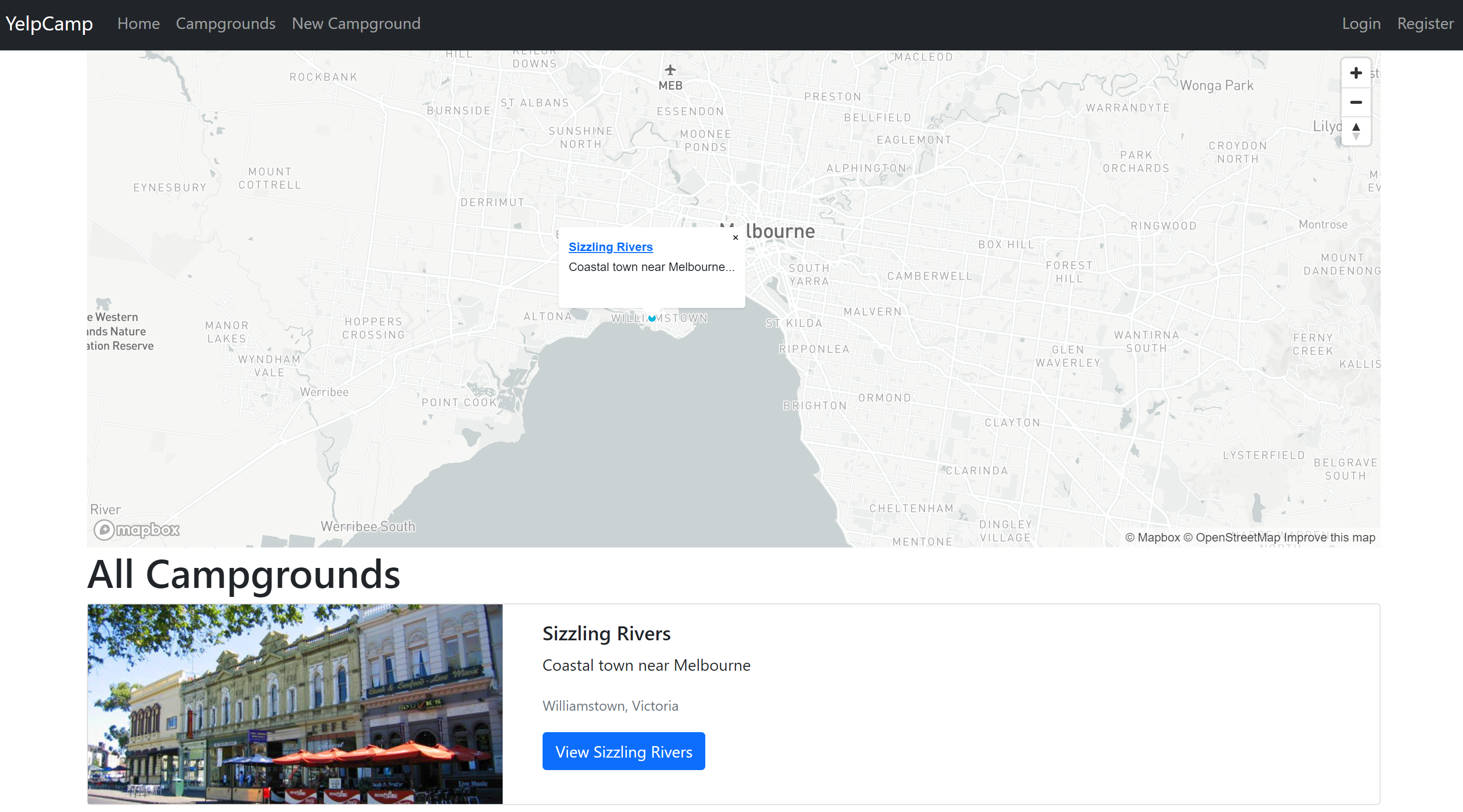The height and width of the screenshot is (812, 1463).
Task: Click the ROCKBANK map label
Action: pos(323,77)
